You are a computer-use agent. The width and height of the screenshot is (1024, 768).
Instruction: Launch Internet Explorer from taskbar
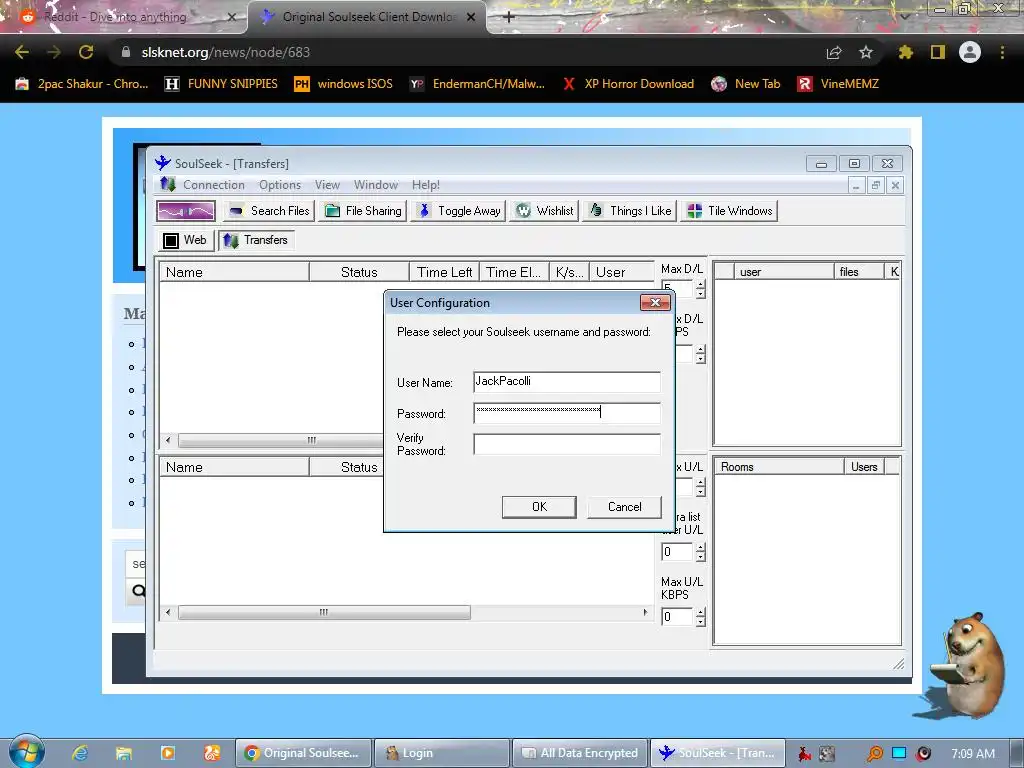tap(80, 753)
